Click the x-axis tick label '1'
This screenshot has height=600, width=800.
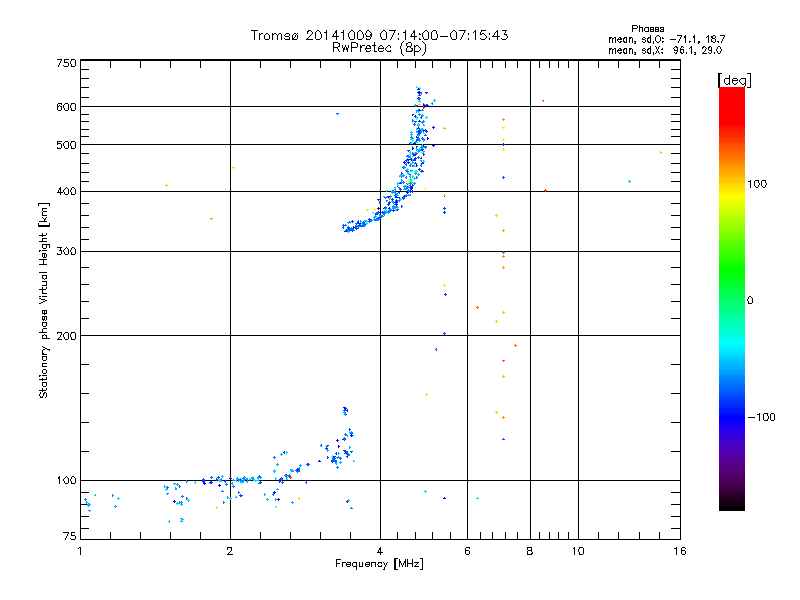pyautogui.click(x=80, y=551)
